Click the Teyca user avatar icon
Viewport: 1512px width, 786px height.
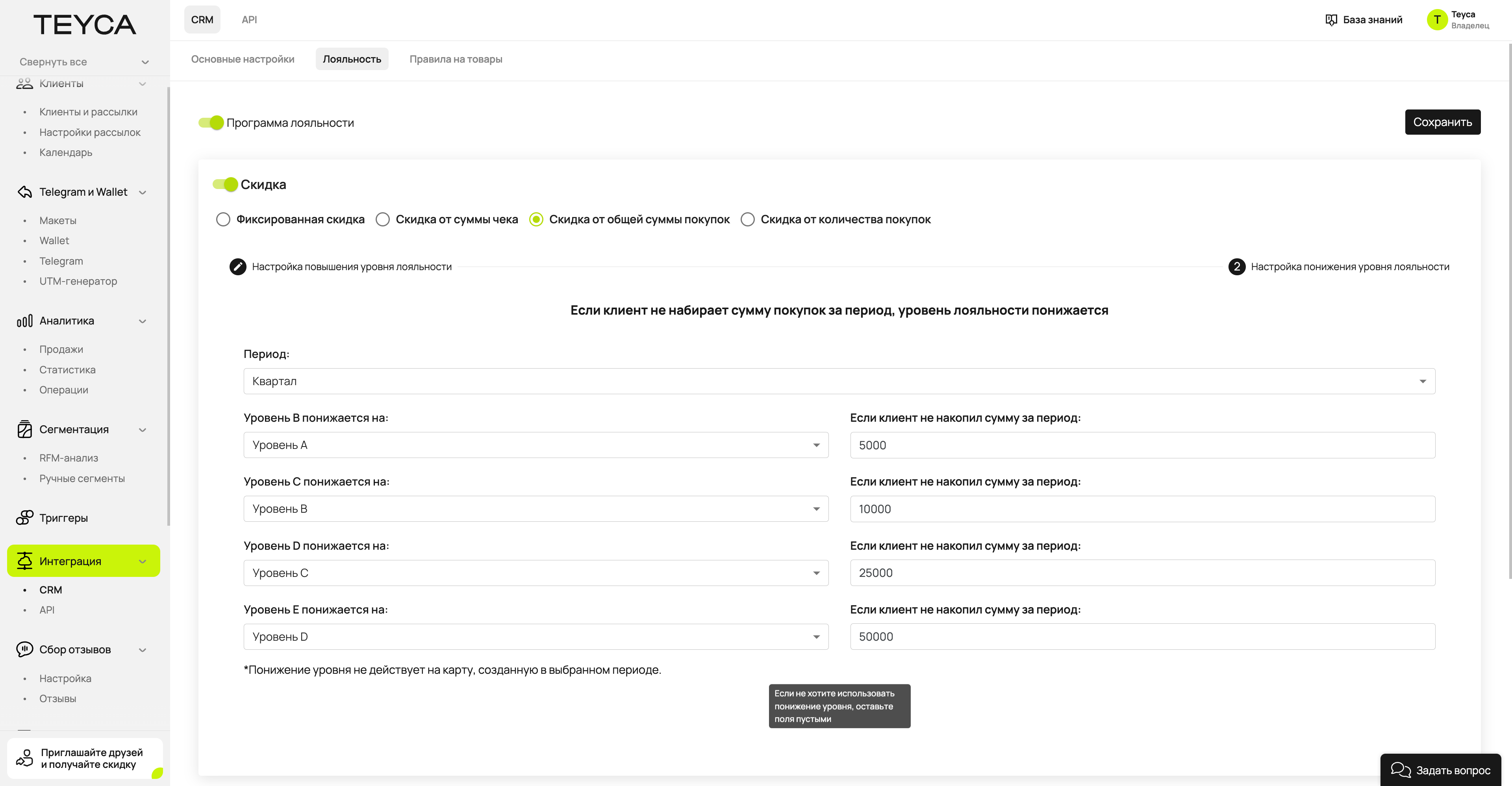[x=1437, y=20]
